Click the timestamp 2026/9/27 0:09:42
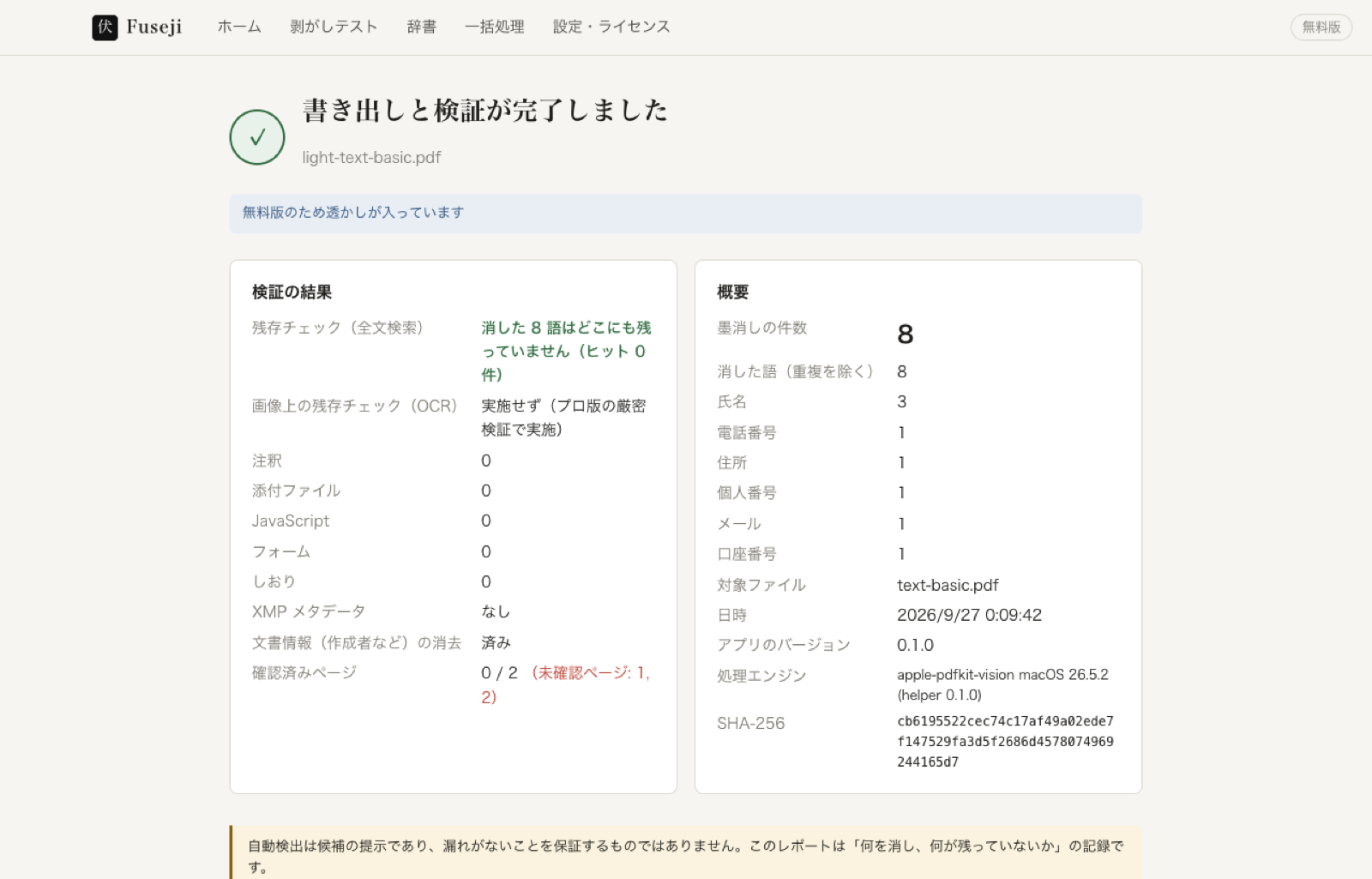The height and width of the screenshot is (879, 1372). (x=969, y=615)
